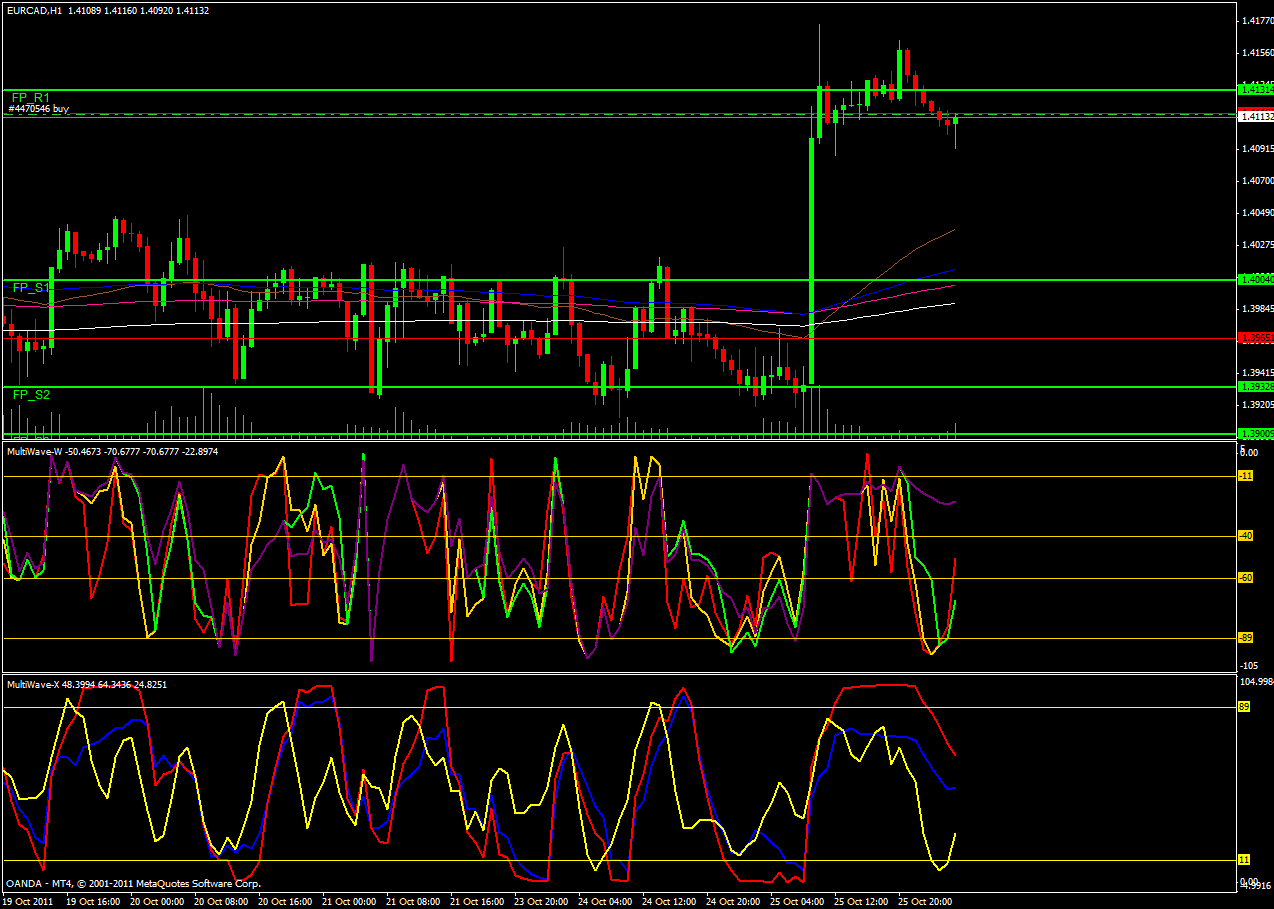The image size is (1274, 909).
Task: Click the -11 level tag in MultiWave-W
Action: pyautogui.click(x=1246, y=476)
